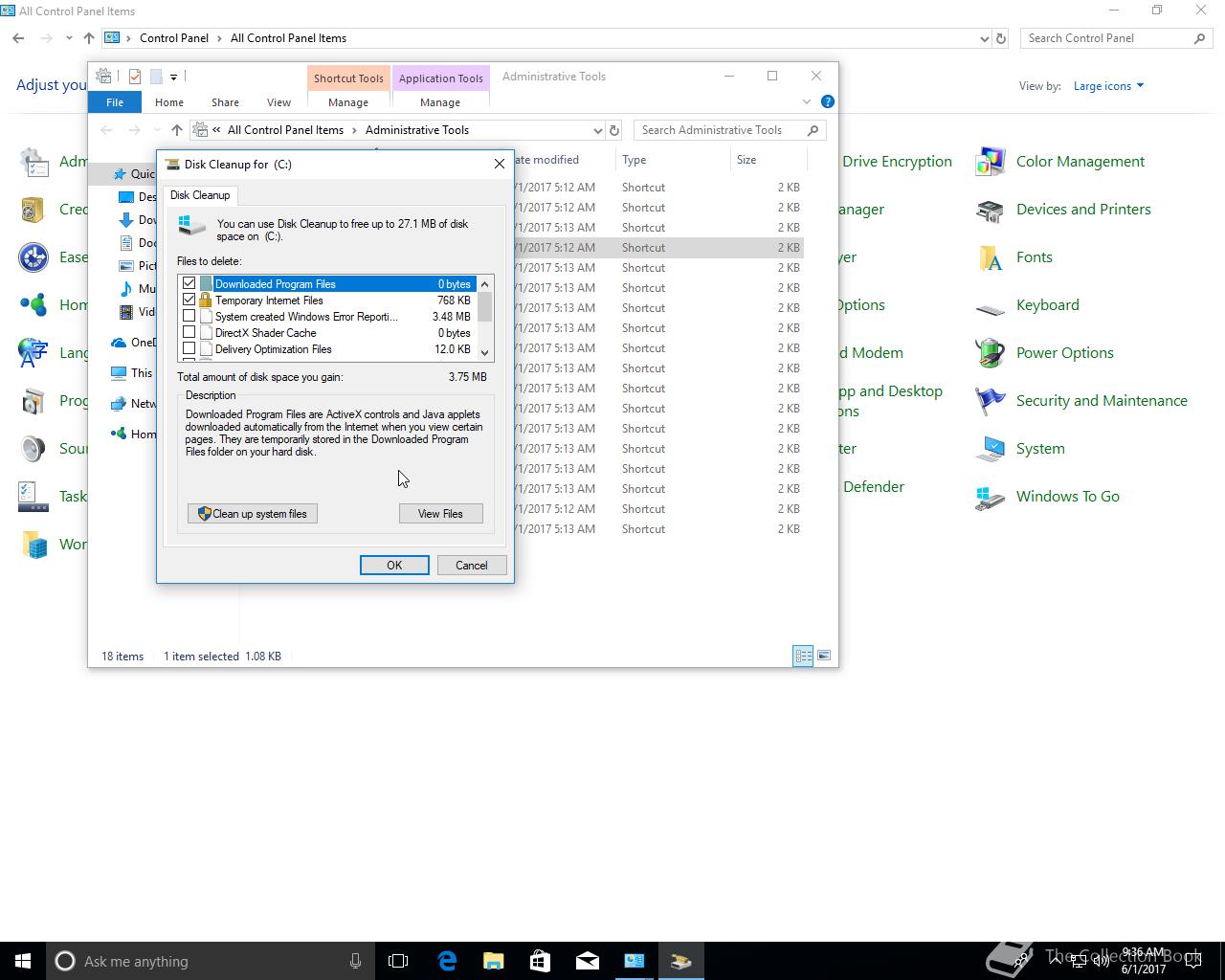Click Cancel in Disk Cleanup dialog
Screen dimensions: 1225x980
pos(472,565)
